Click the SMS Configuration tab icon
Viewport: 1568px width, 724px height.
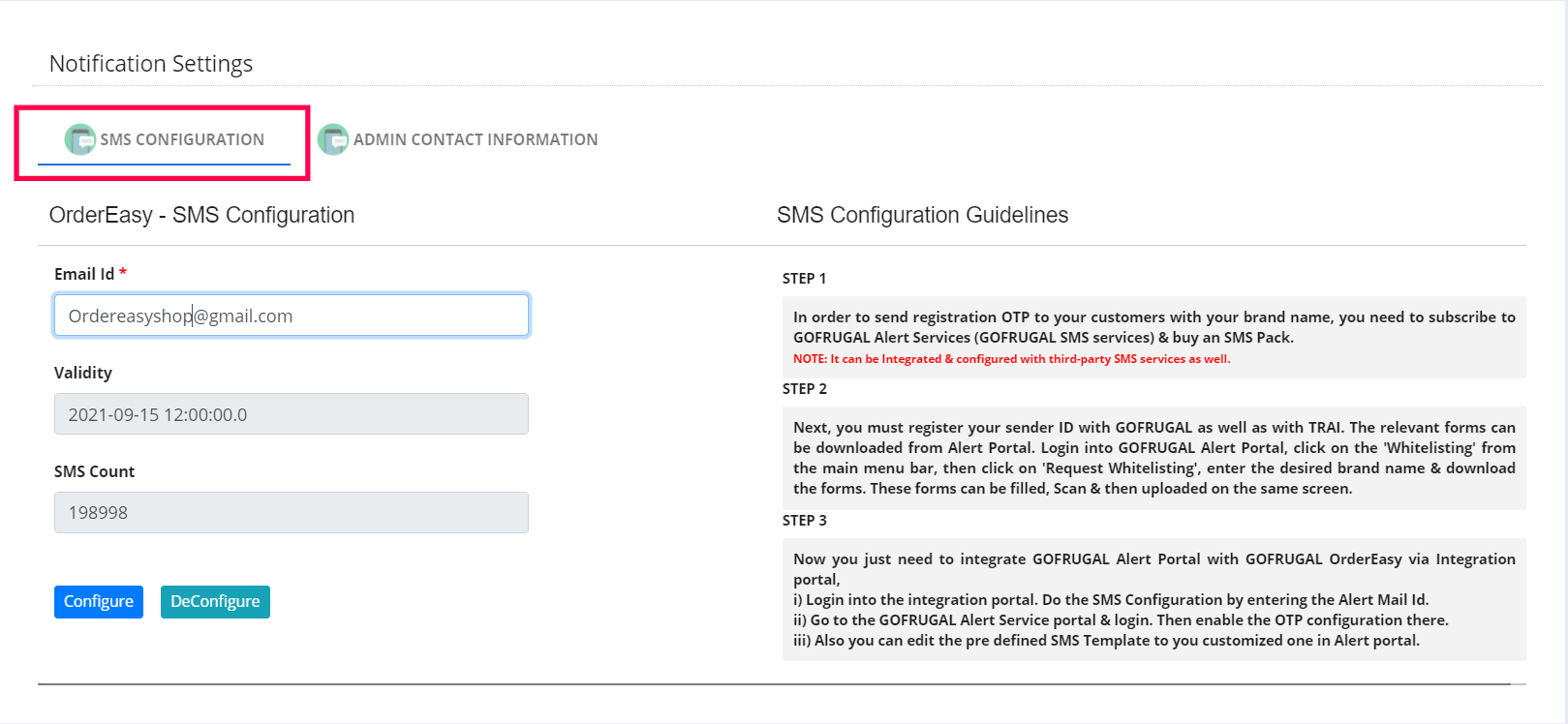pos(80,139)
